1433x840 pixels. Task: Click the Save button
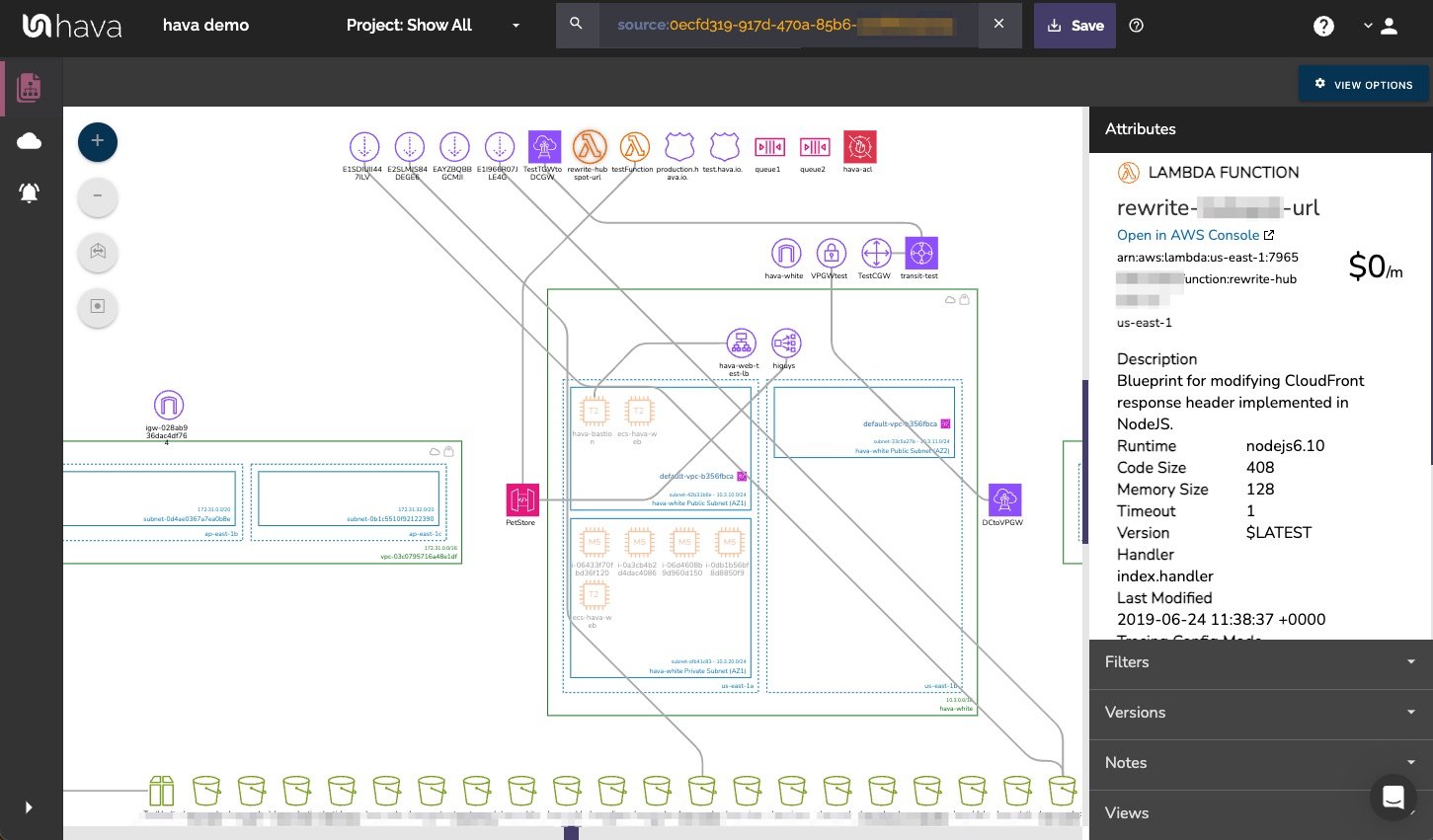pos(1075,26)
